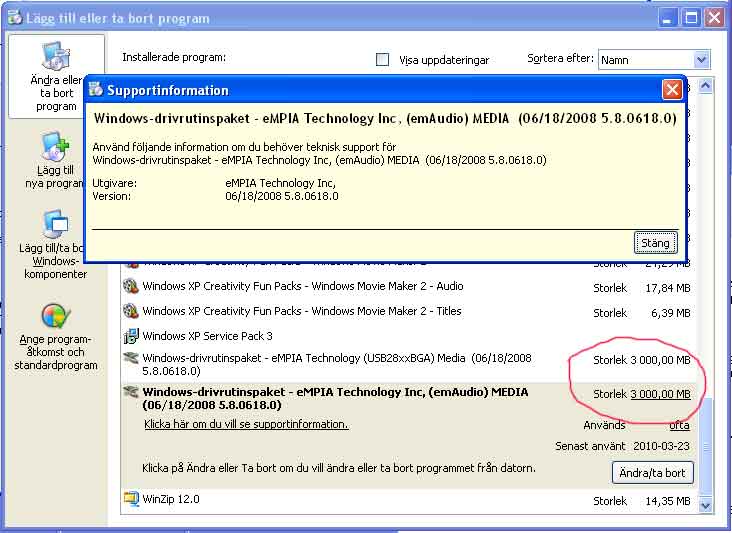The width and height of the screenshot is (732, 533).
Task: Click the 'ofta' usage value
Action: (679, 425)
